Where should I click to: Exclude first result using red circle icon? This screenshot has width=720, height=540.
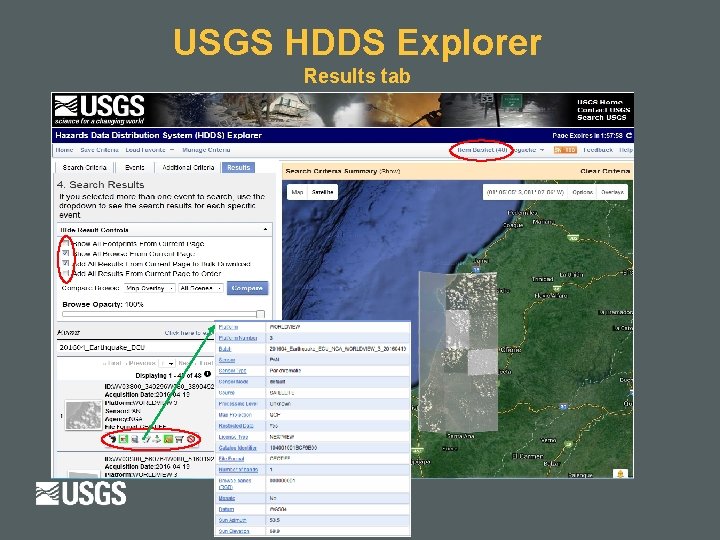click(x=191, y=439)
